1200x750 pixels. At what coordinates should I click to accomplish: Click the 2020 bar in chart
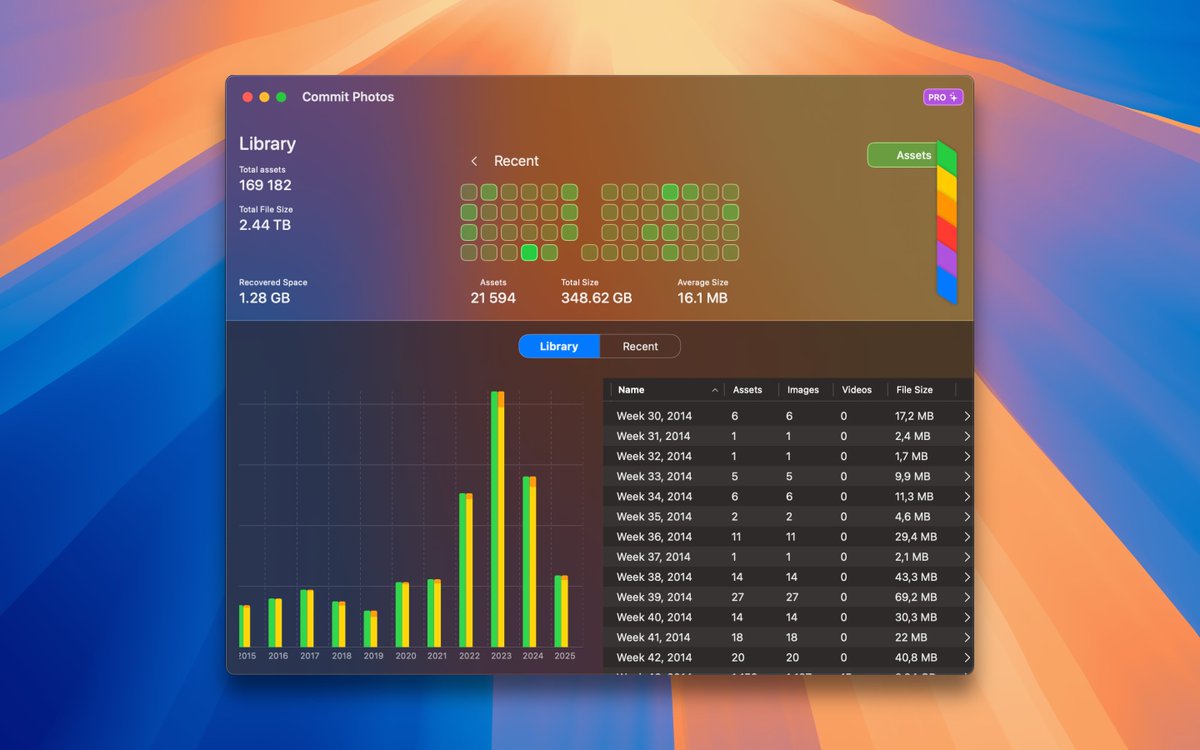pyautogui.click(x=402, y=615)
